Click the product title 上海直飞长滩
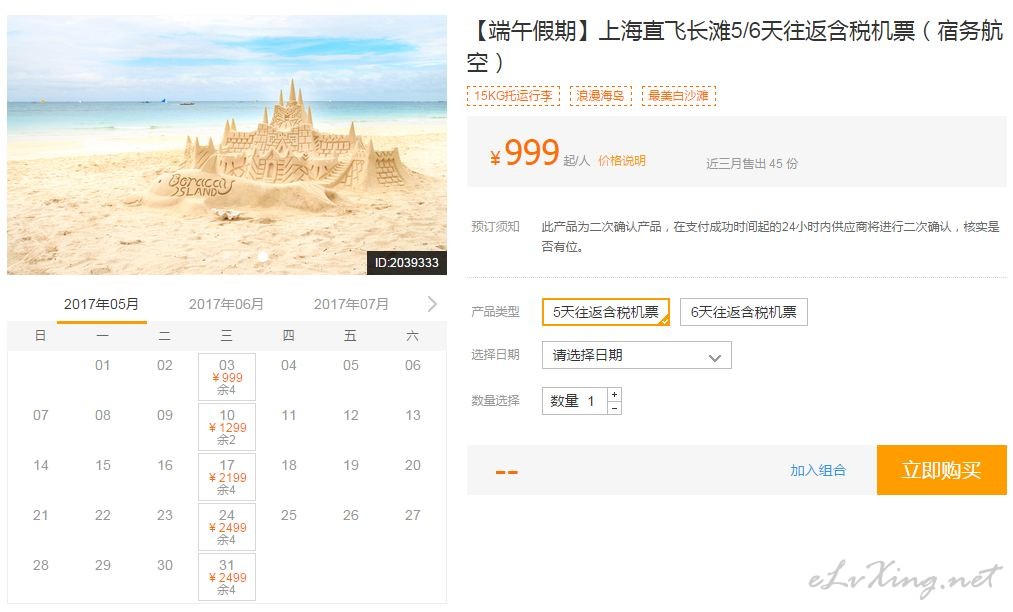1013x612 pixels. coord(736,46)
